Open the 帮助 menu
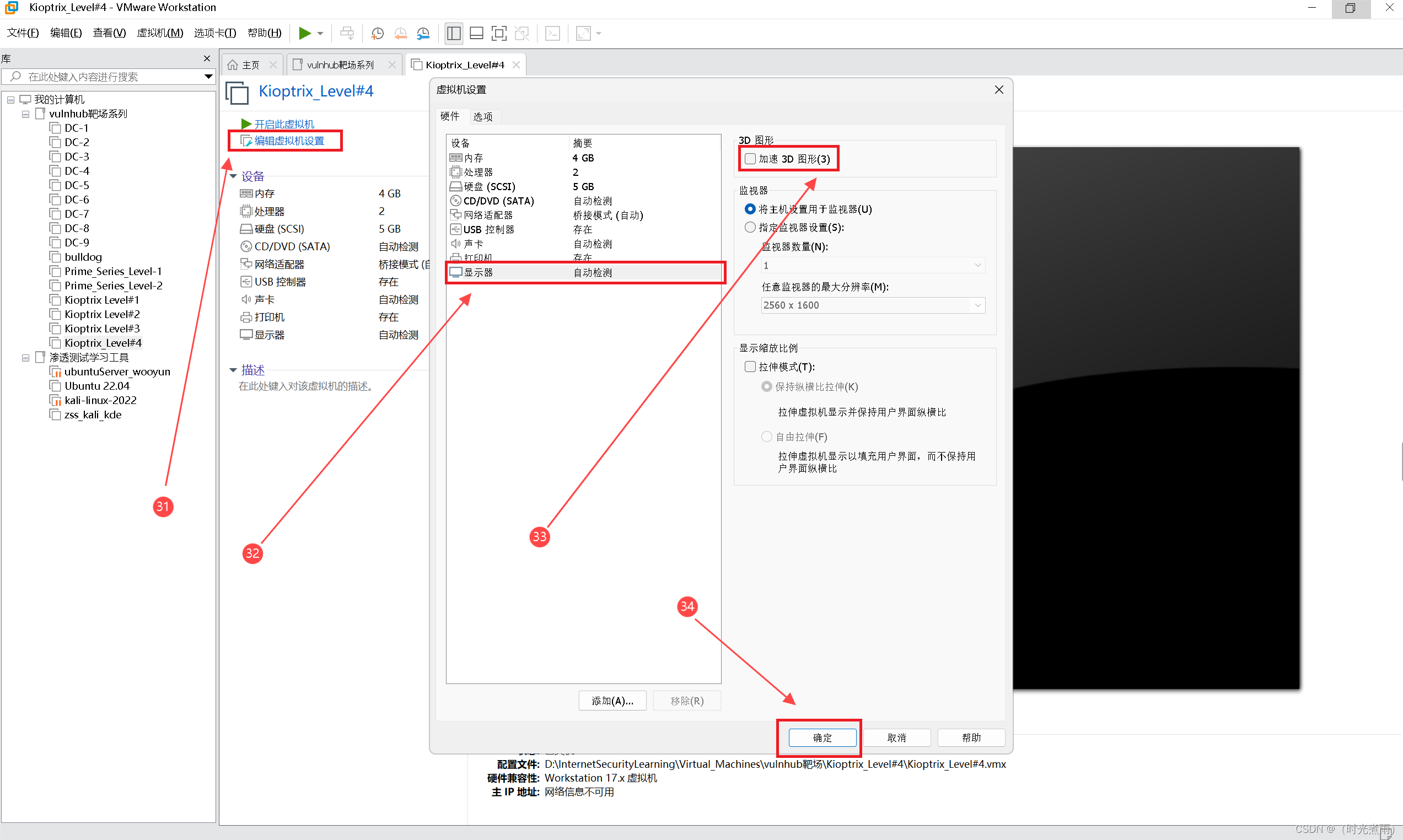This screenshot has width=1403, height=840. [264, 33]
